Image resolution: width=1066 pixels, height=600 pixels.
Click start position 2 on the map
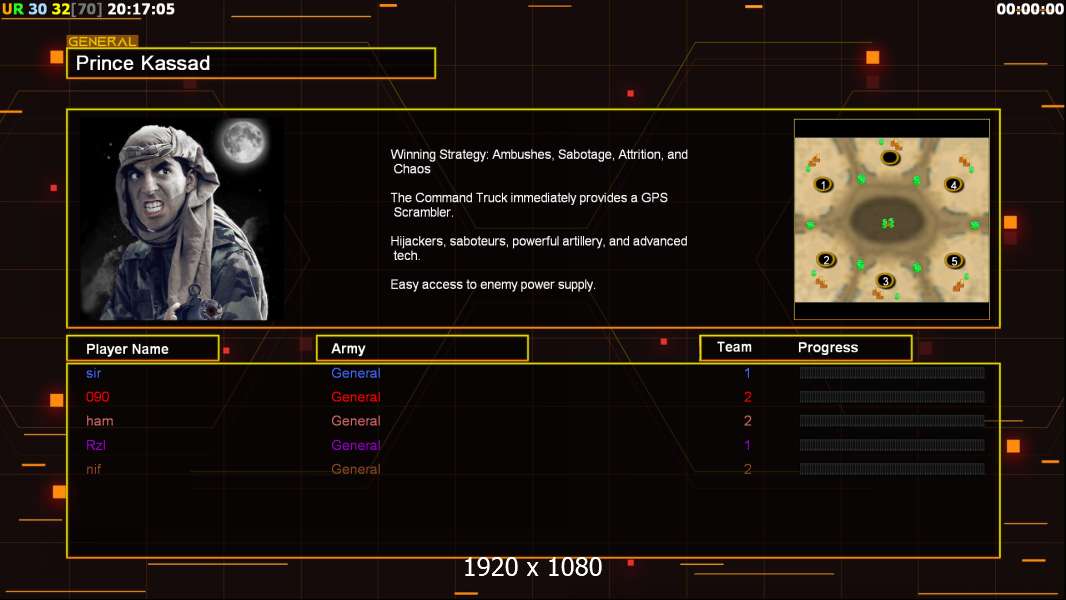tap(826, 260)
